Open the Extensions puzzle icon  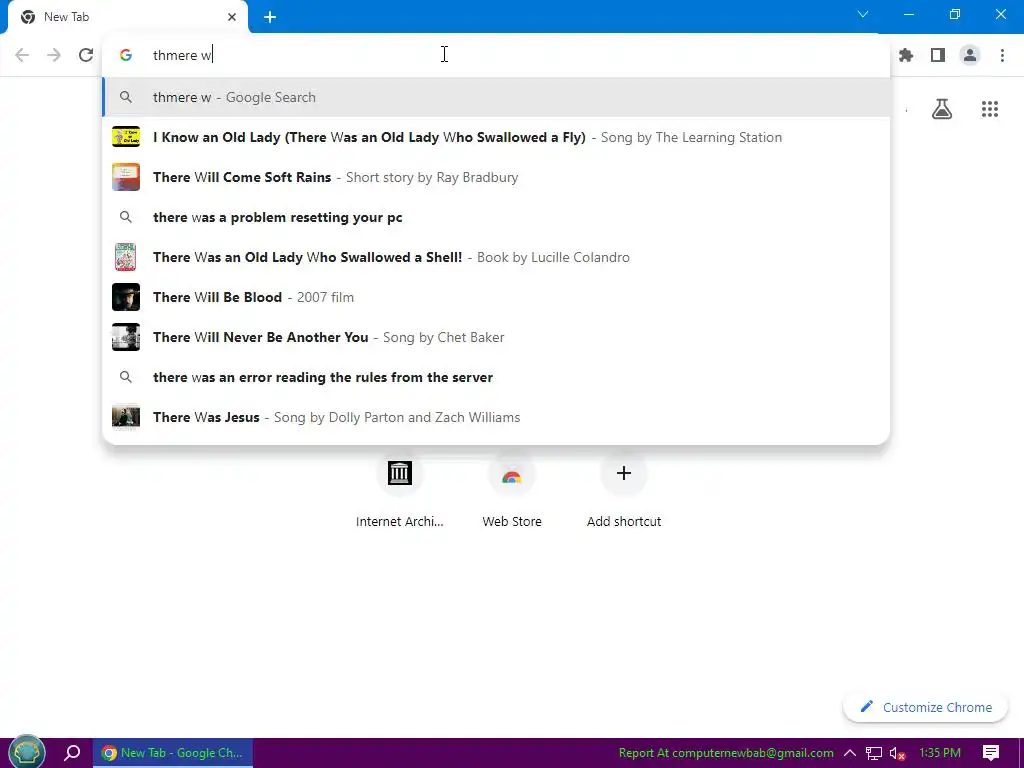click(906, 56)
